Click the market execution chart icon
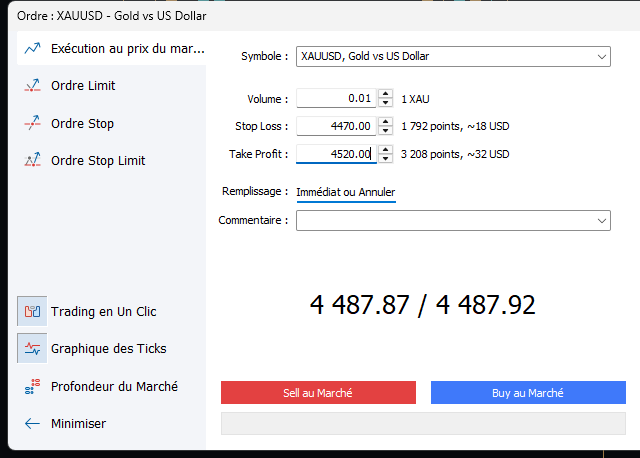The image size is (640, 458). click(x=32, y=49)
